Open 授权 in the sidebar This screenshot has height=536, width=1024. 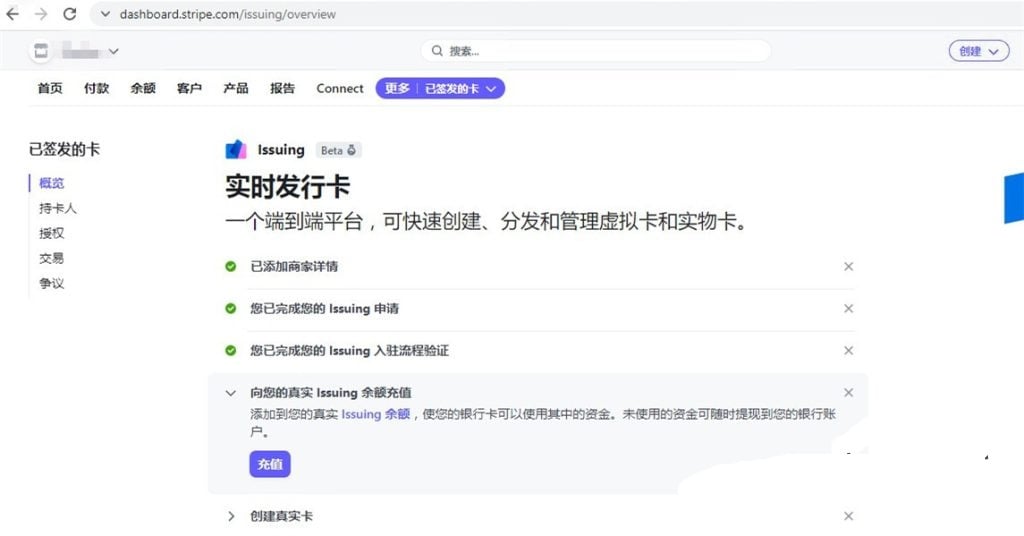coord(52,233)
